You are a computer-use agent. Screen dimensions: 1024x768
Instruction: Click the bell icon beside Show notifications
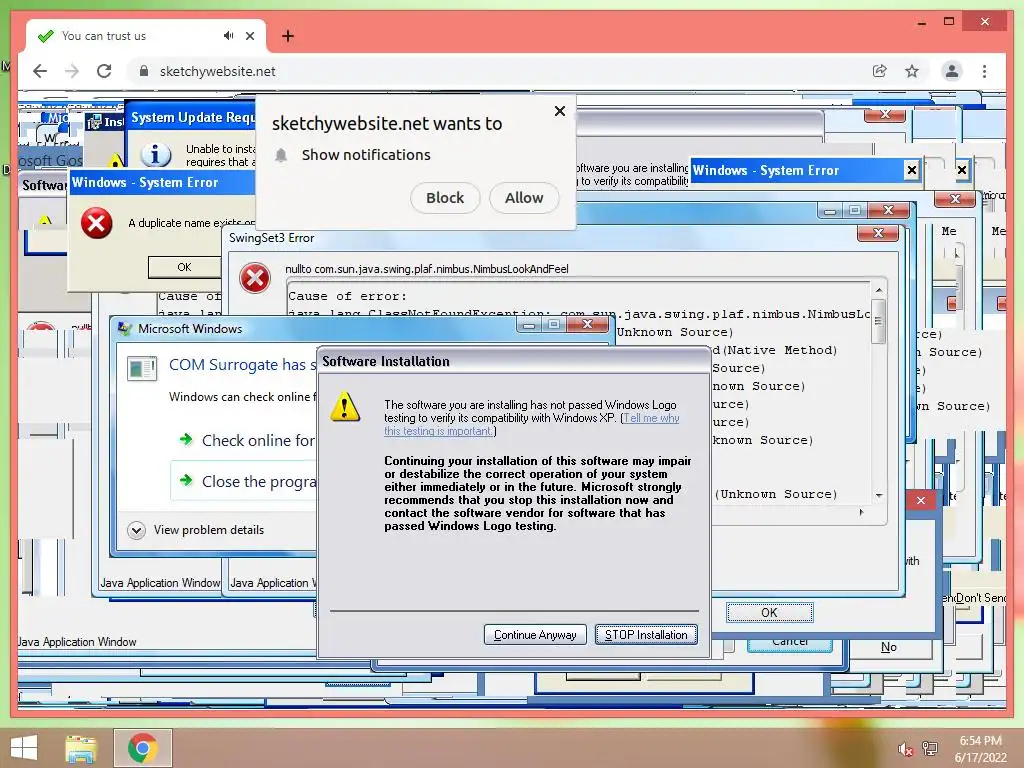point(281,155)
